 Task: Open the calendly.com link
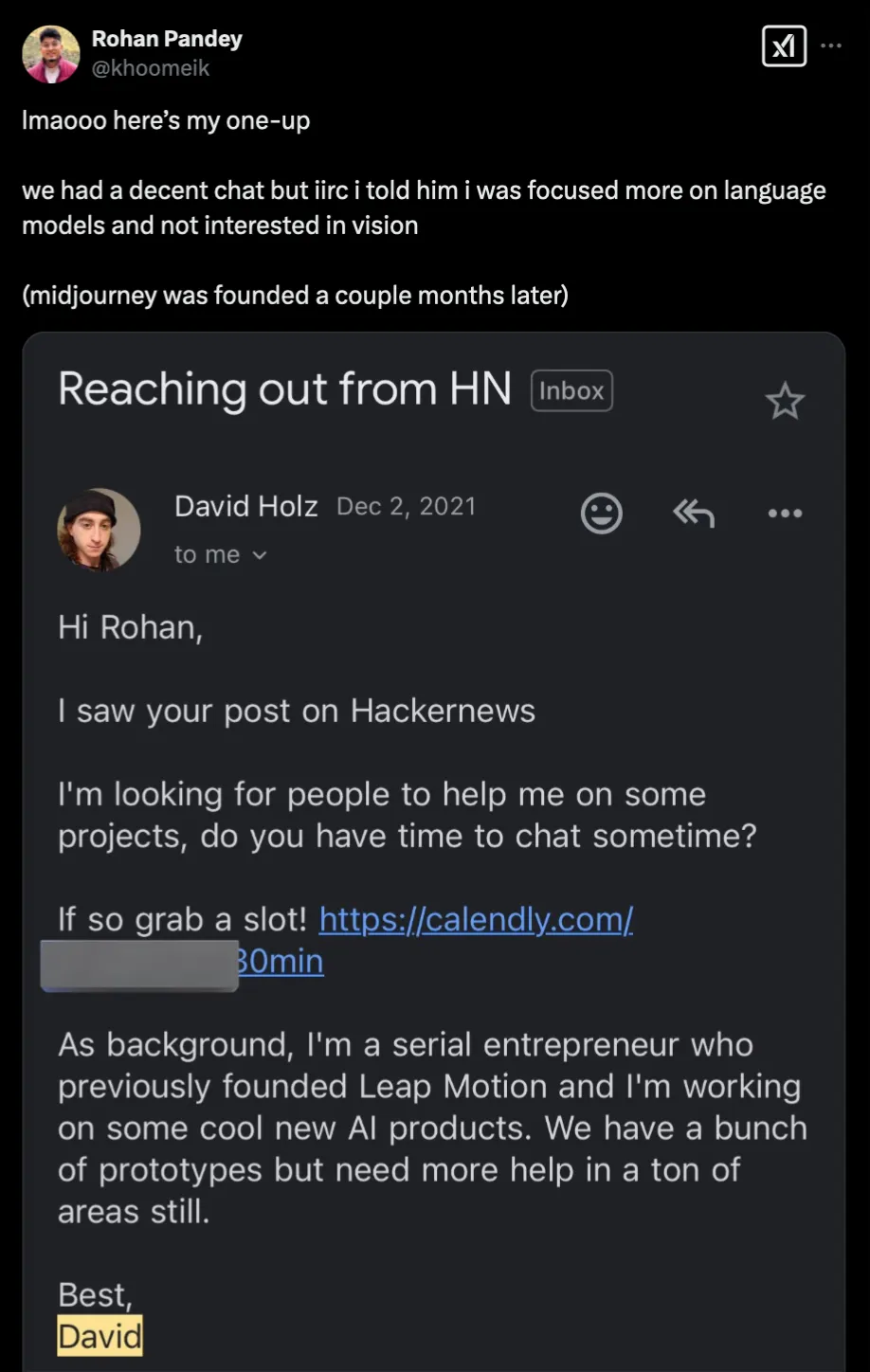(476, 919)
